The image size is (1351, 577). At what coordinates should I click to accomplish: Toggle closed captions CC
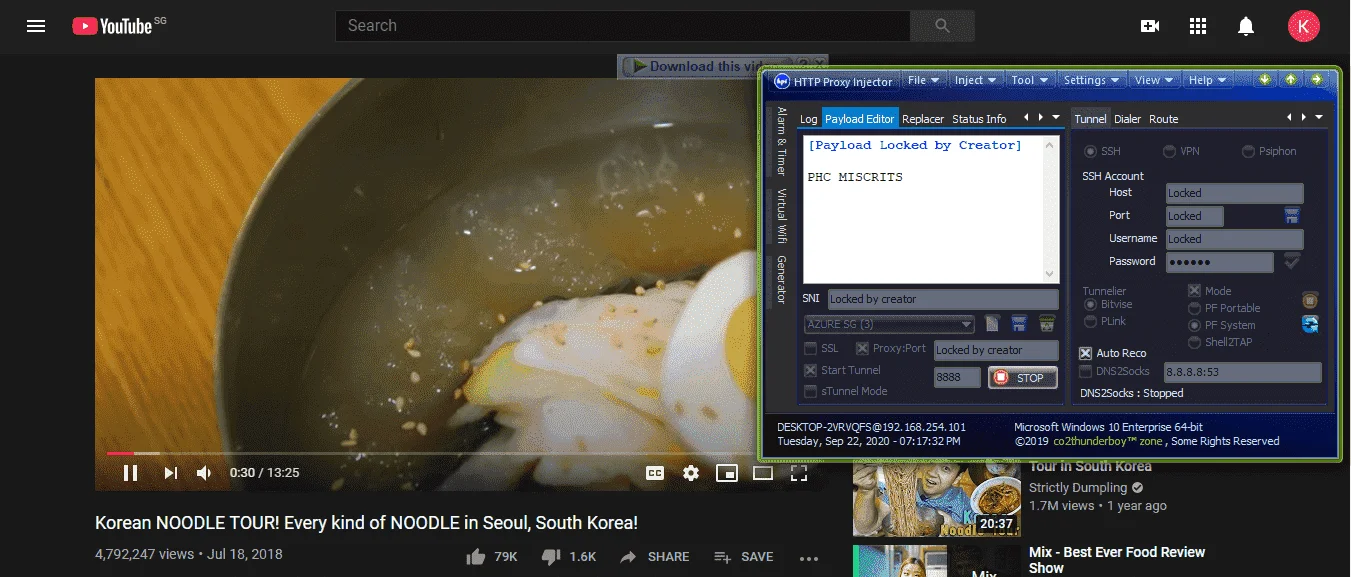(x=655, y=473)
